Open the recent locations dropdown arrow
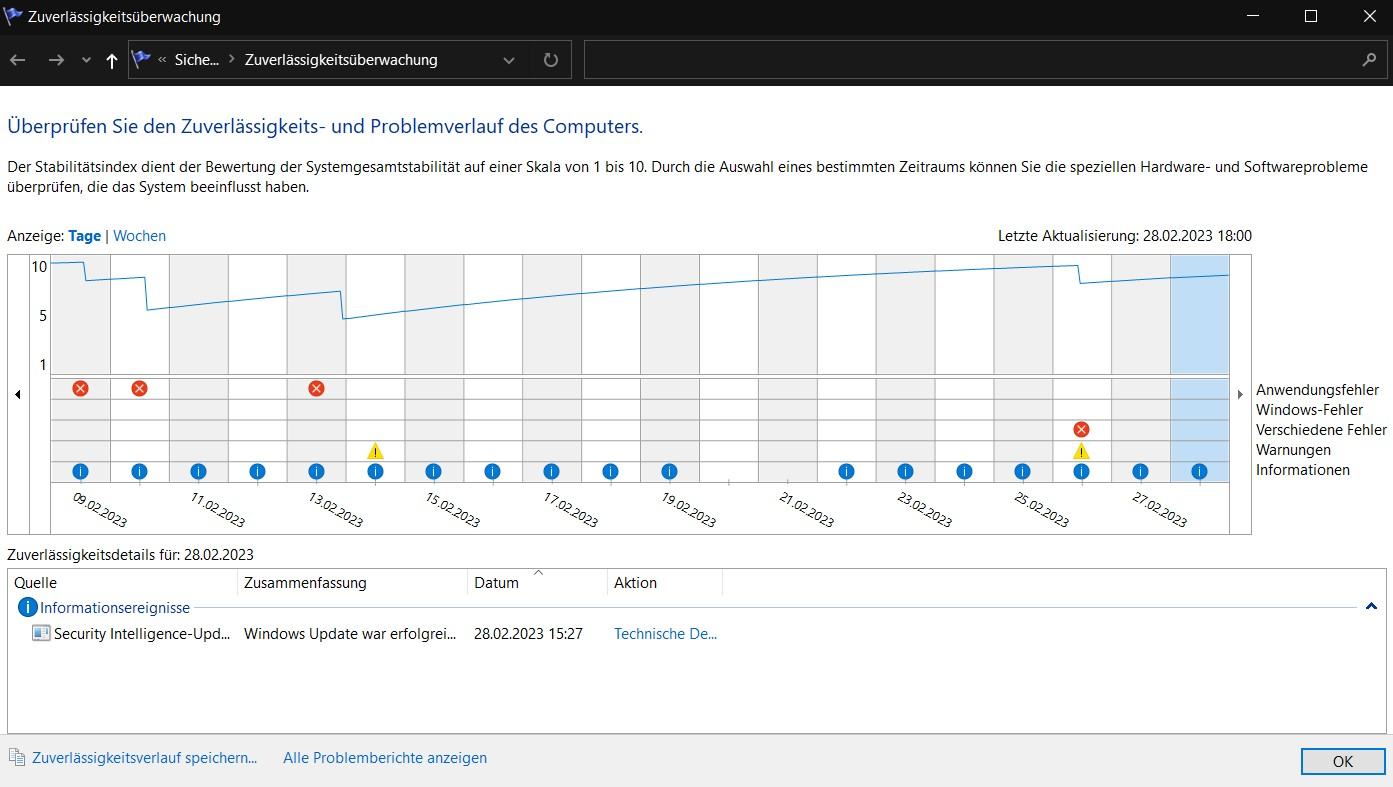Image resolution: width=1393 pixels, height=787 pixels. (86, 60)
